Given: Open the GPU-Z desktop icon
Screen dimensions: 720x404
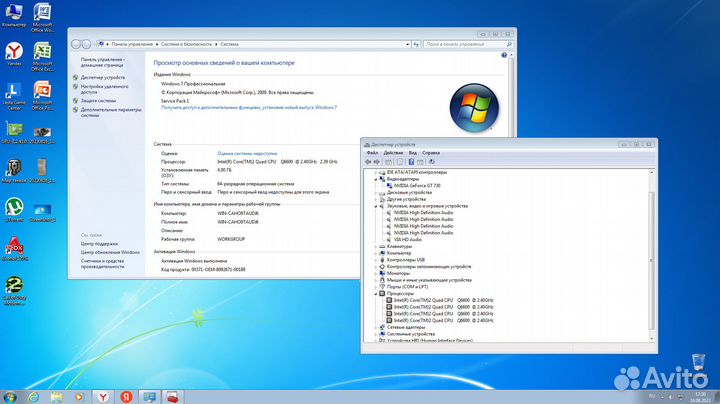Looking at the screenshot, I should (14, 133).
